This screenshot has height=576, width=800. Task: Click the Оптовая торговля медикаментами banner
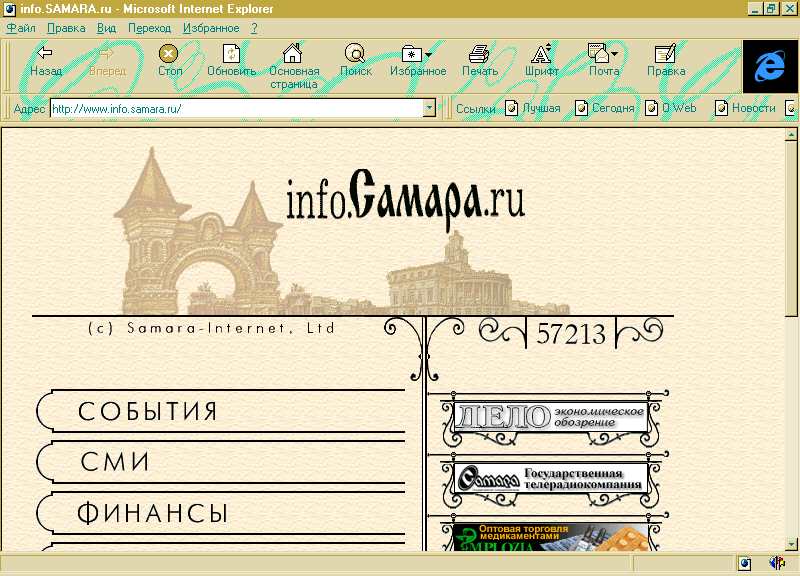pos(551,537)
